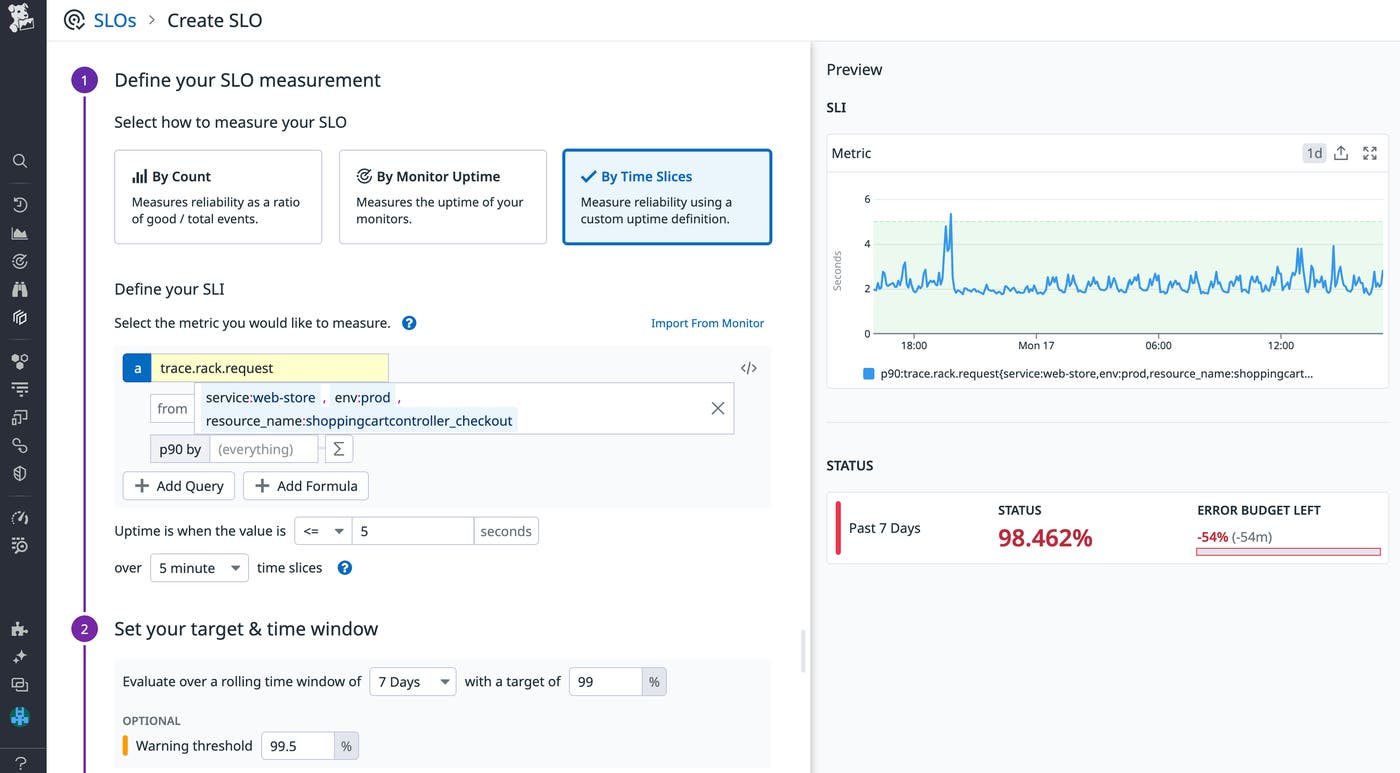Image resolution: width=1400 pixels, height=773 pixels.
Task: Open the 7 Days rolling window dropdown
Action: point(412,681)
